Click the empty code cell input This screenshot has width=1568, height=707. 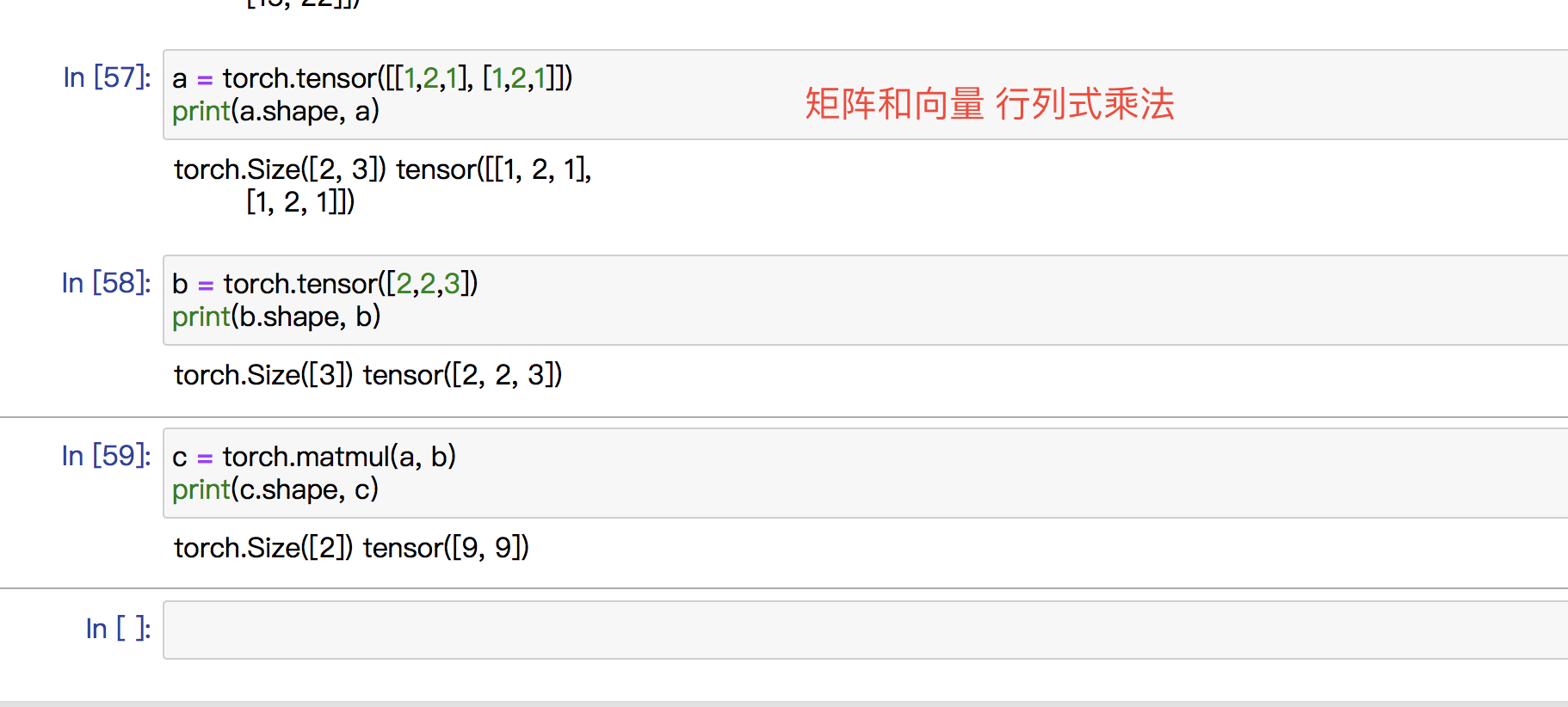[865, 630]
